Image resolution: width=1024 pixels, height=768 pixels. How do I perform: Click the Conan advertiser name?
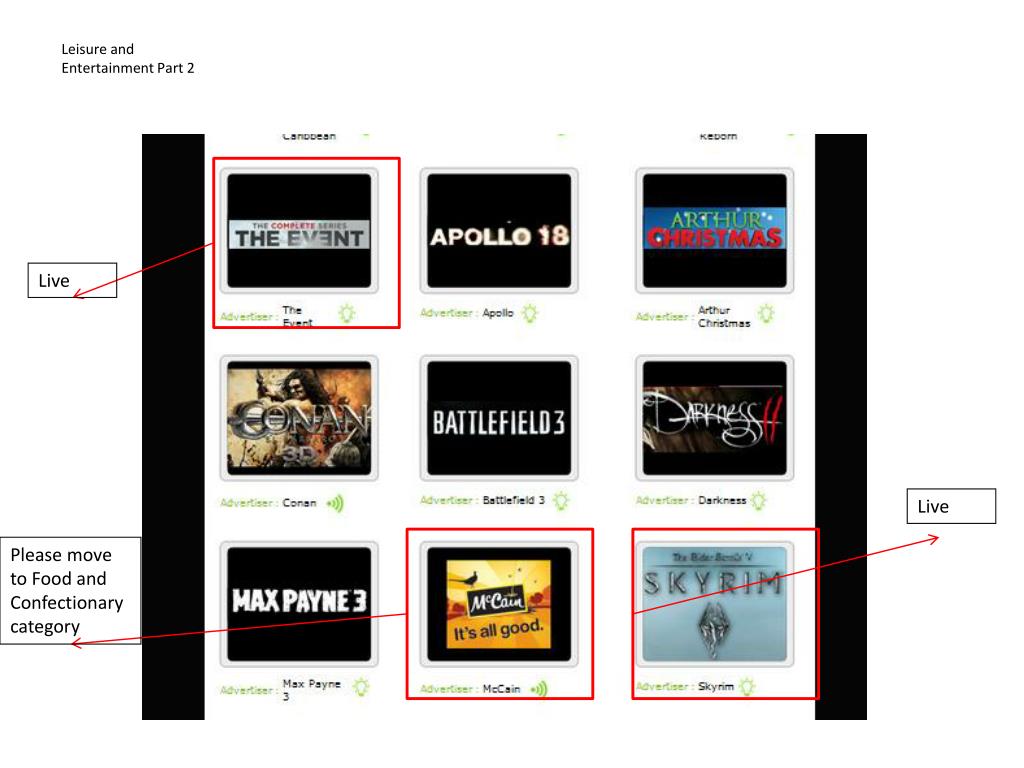click(x=299, y=503)
